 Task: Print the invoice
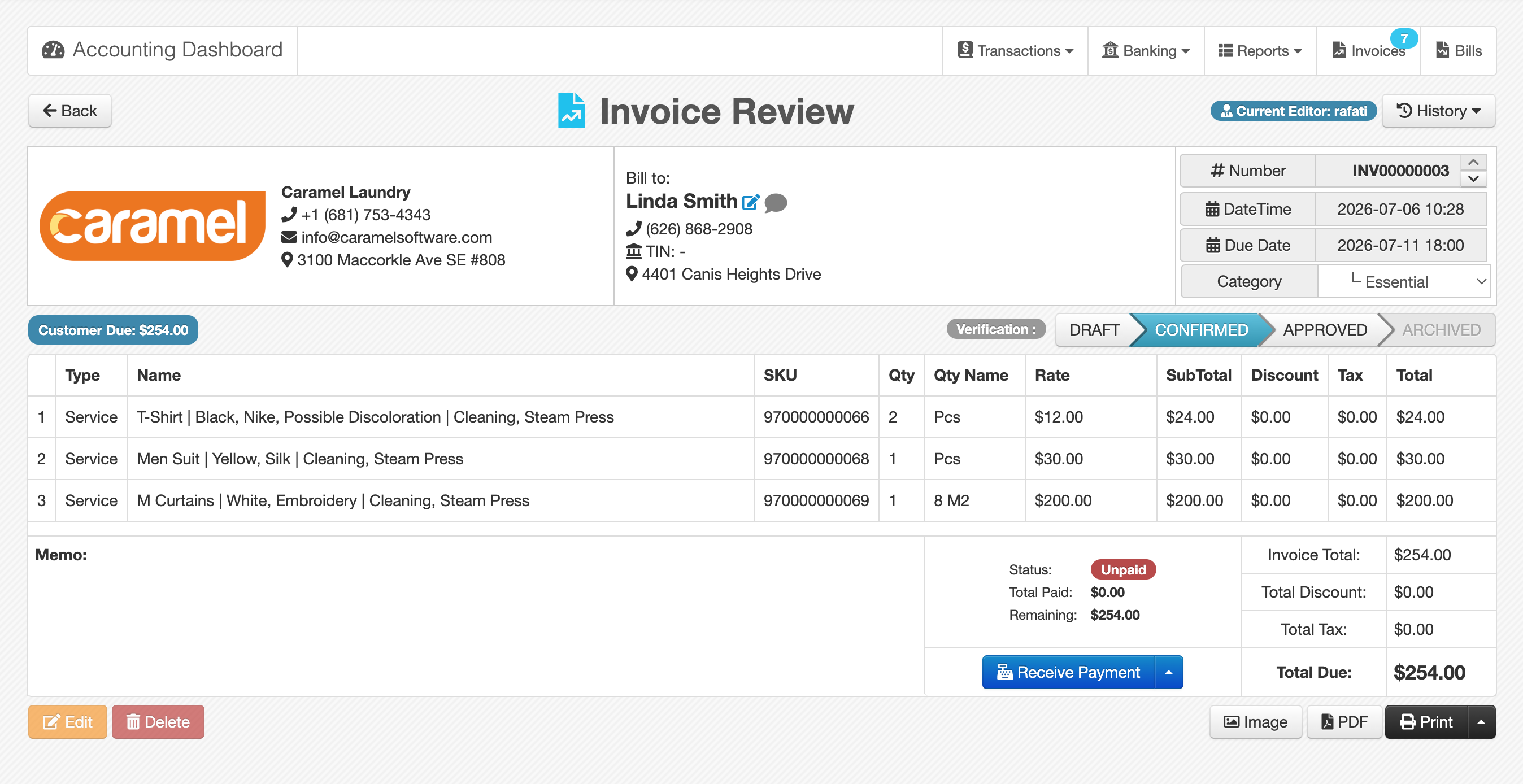1426,722
